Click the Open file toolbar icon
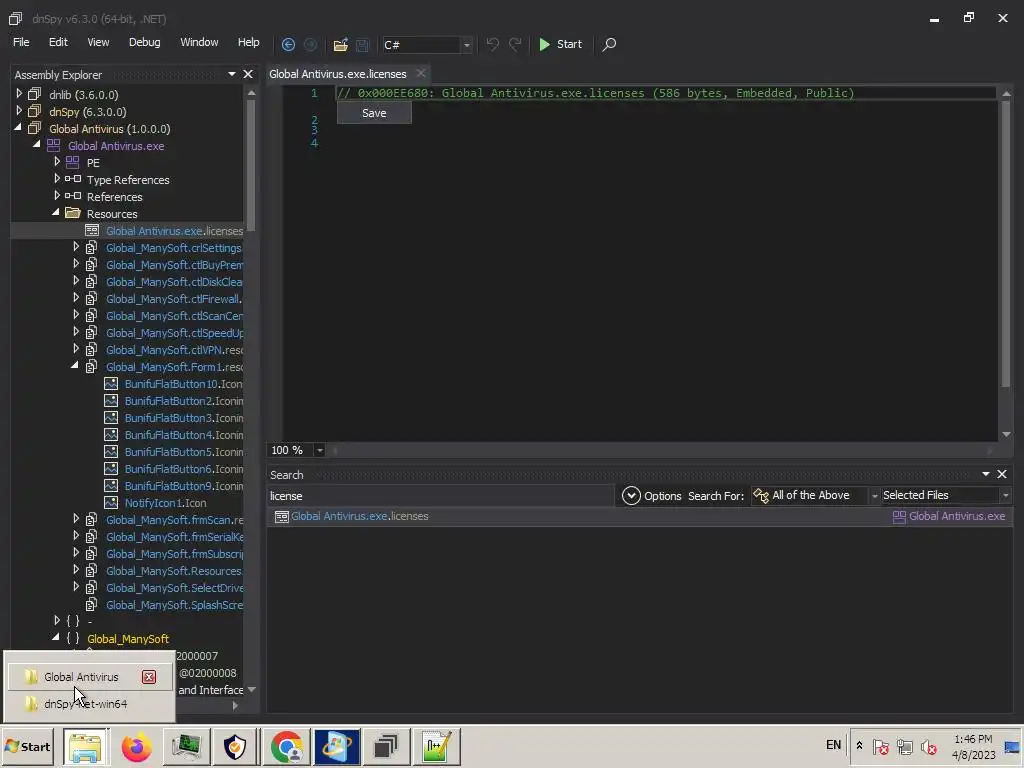Viewport: 1024px width, 768px height. tap(340, 44)
